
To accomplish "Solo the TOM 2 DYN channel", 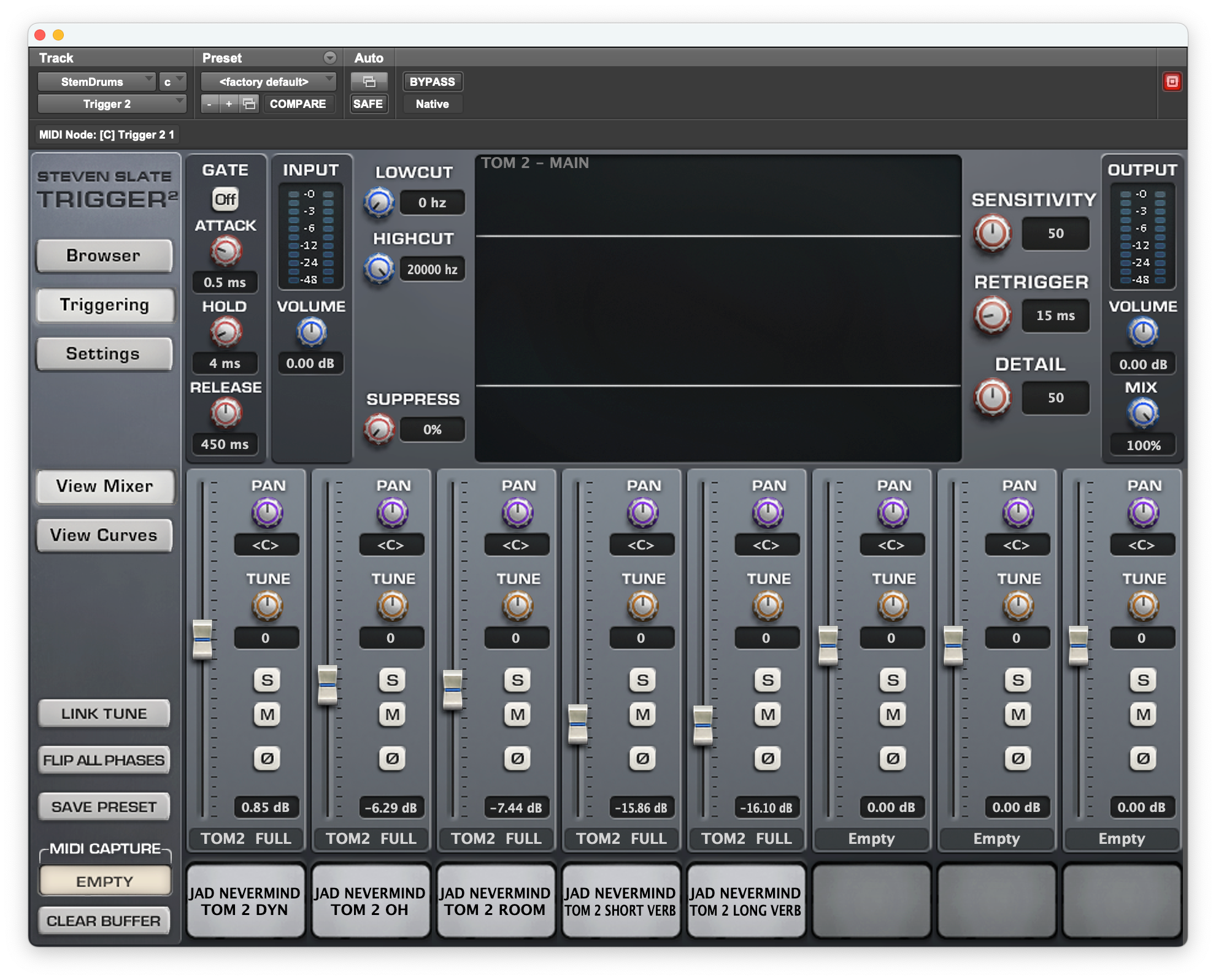I will 267,680.
